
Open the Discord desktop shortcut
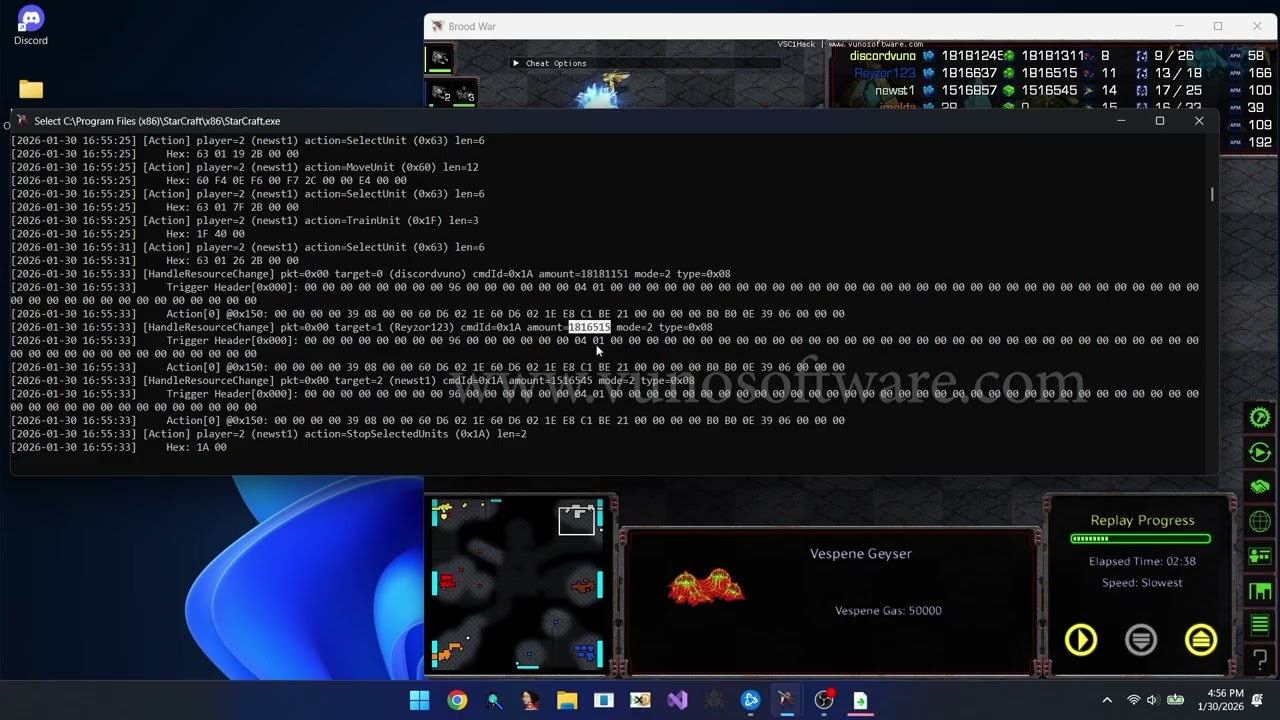coord(31,26)
